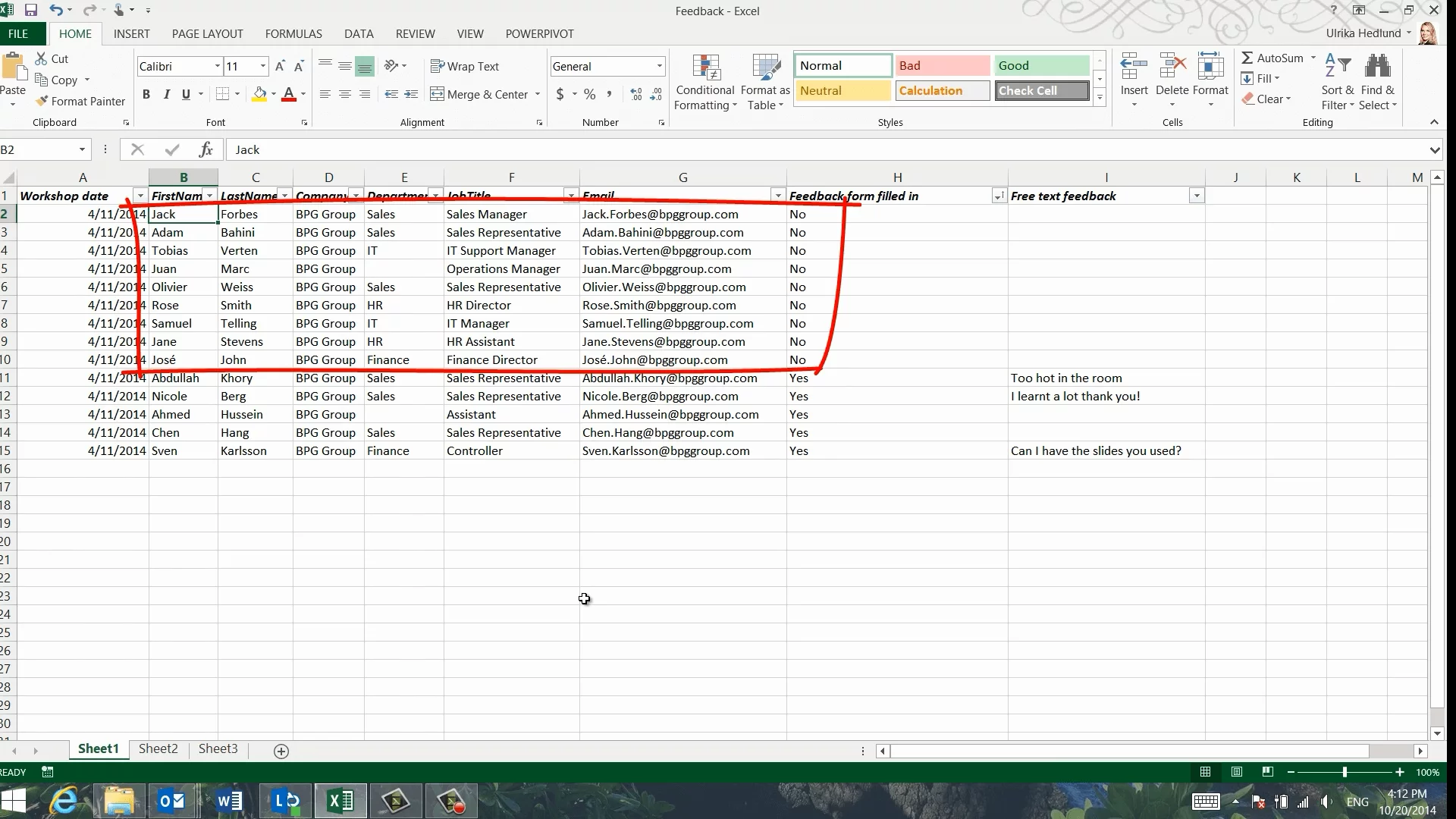Click the zoom slider in the status bar
Viewport: 1456px width, 819px height.
point(1345,772)
